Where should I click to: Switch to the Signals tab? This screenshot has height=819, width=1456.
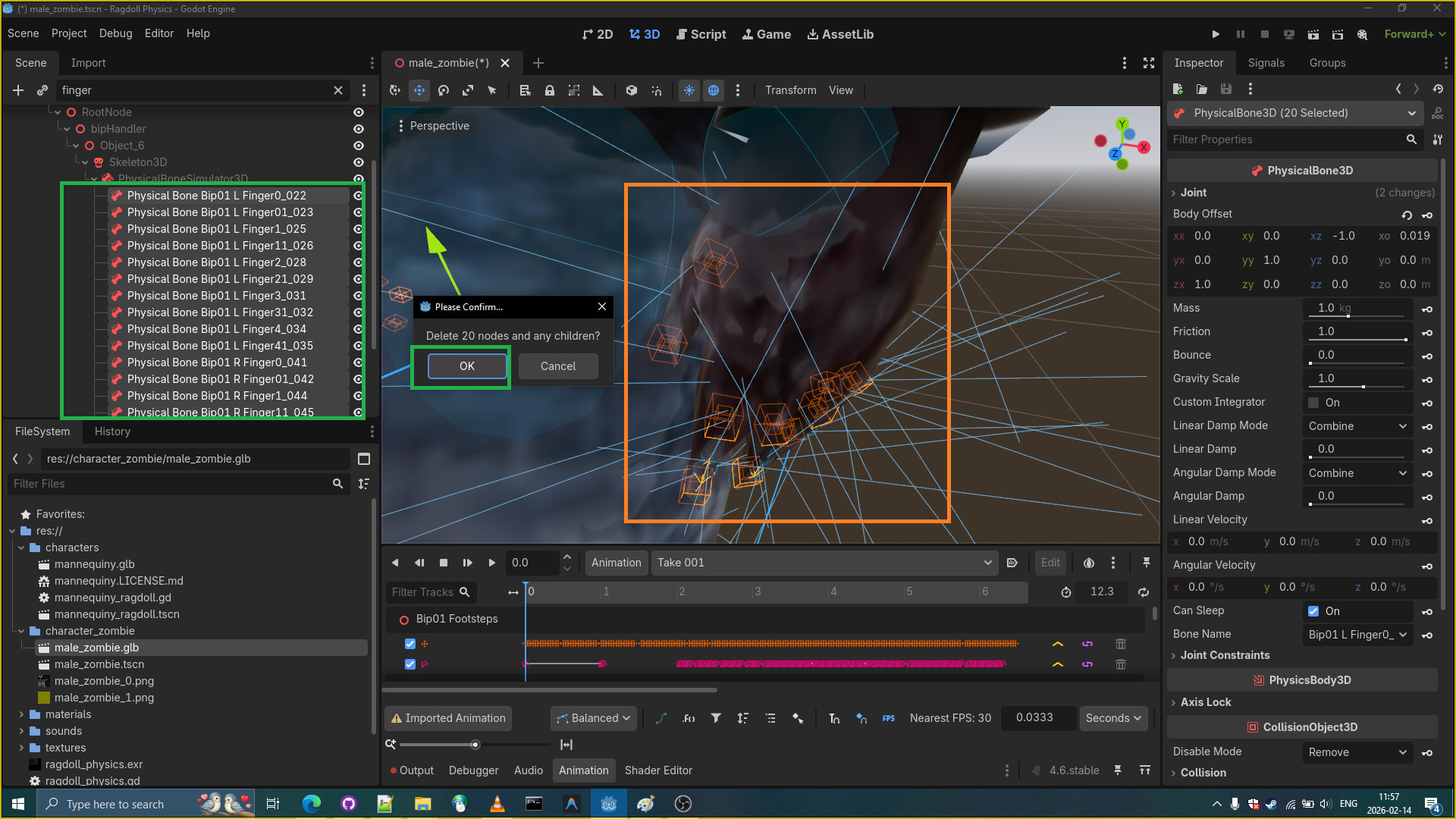(x=1266, y=63)
